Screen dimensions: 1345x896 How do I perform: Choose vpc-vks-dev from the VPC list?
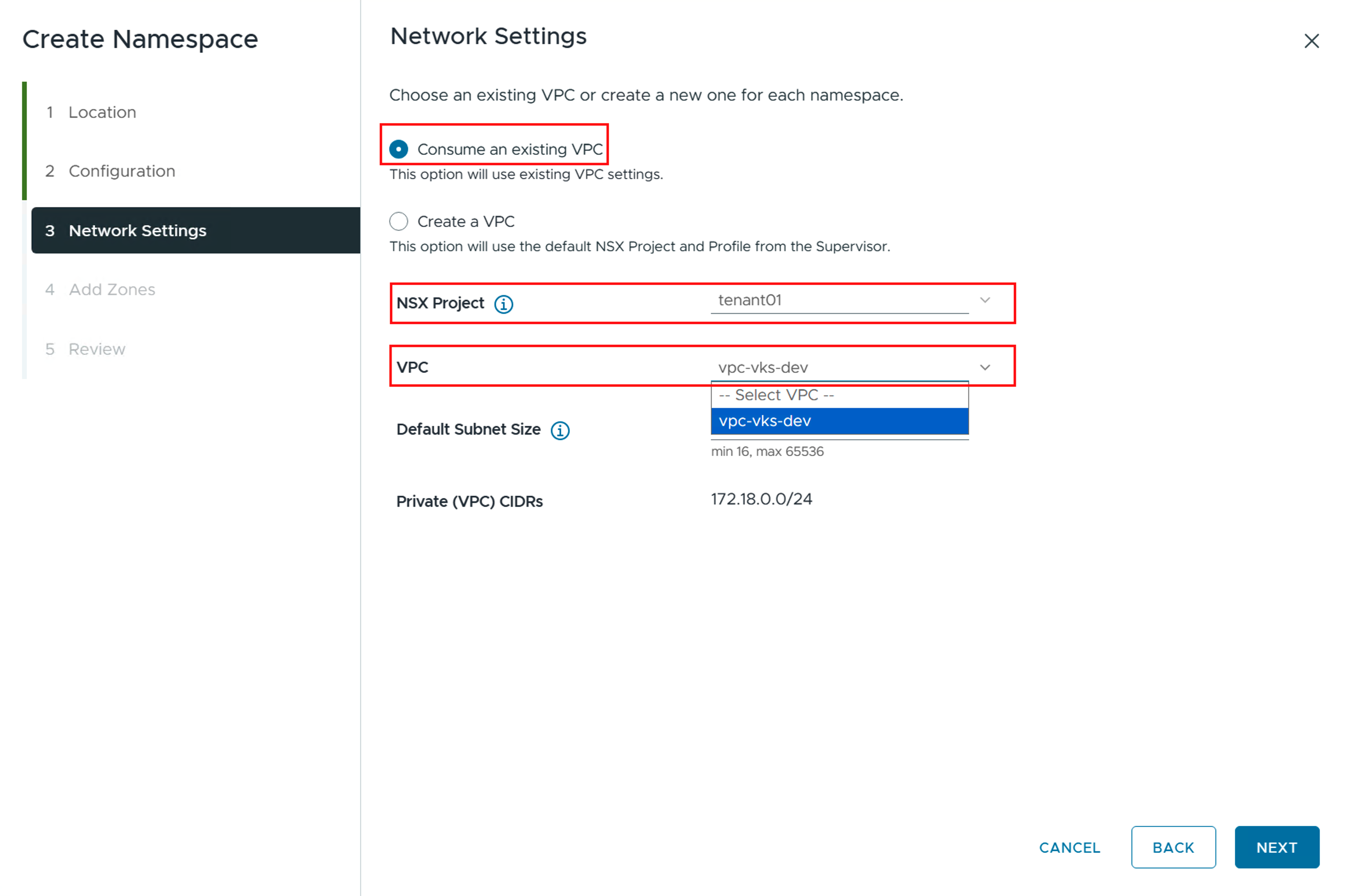pos(839,421)
